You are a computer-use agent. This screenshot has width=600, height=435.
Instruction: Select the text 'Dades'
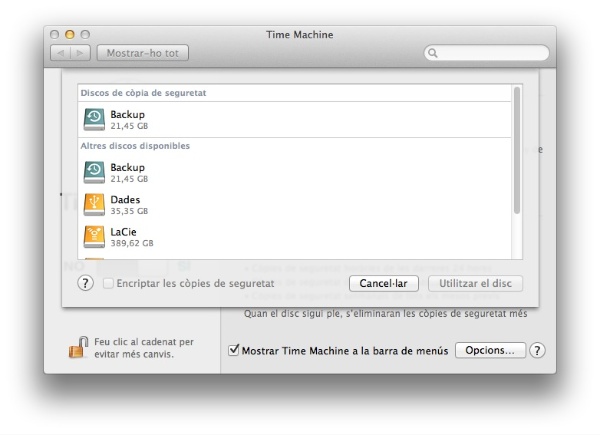[125, 200]
